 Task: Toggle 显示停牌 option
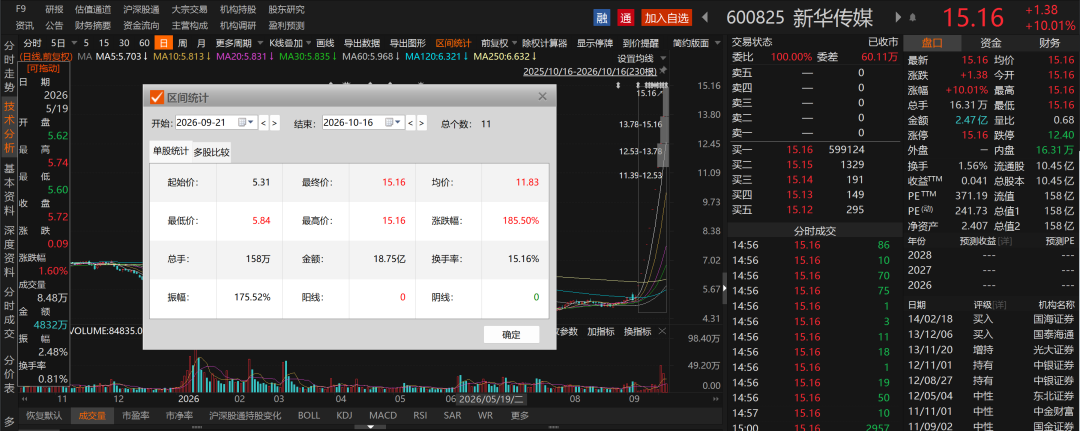click(594, 43)
